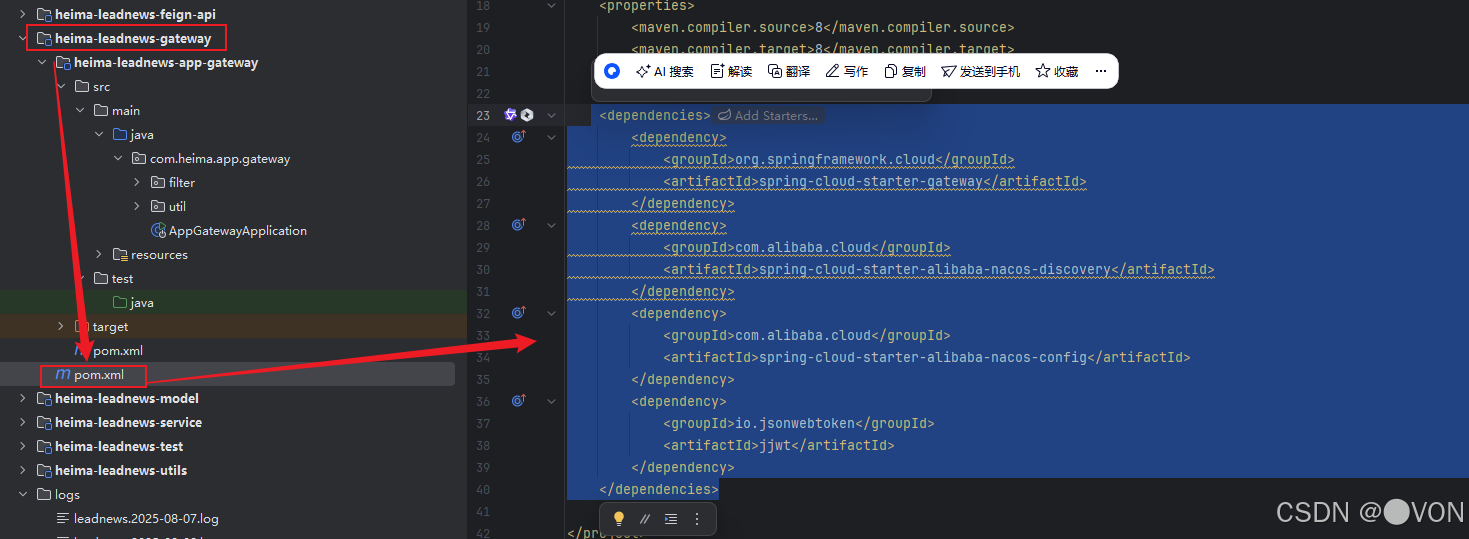Click the hexagon gutter icon on line 23
Viewport: 1469px width, 539px height.
point(527,115)
